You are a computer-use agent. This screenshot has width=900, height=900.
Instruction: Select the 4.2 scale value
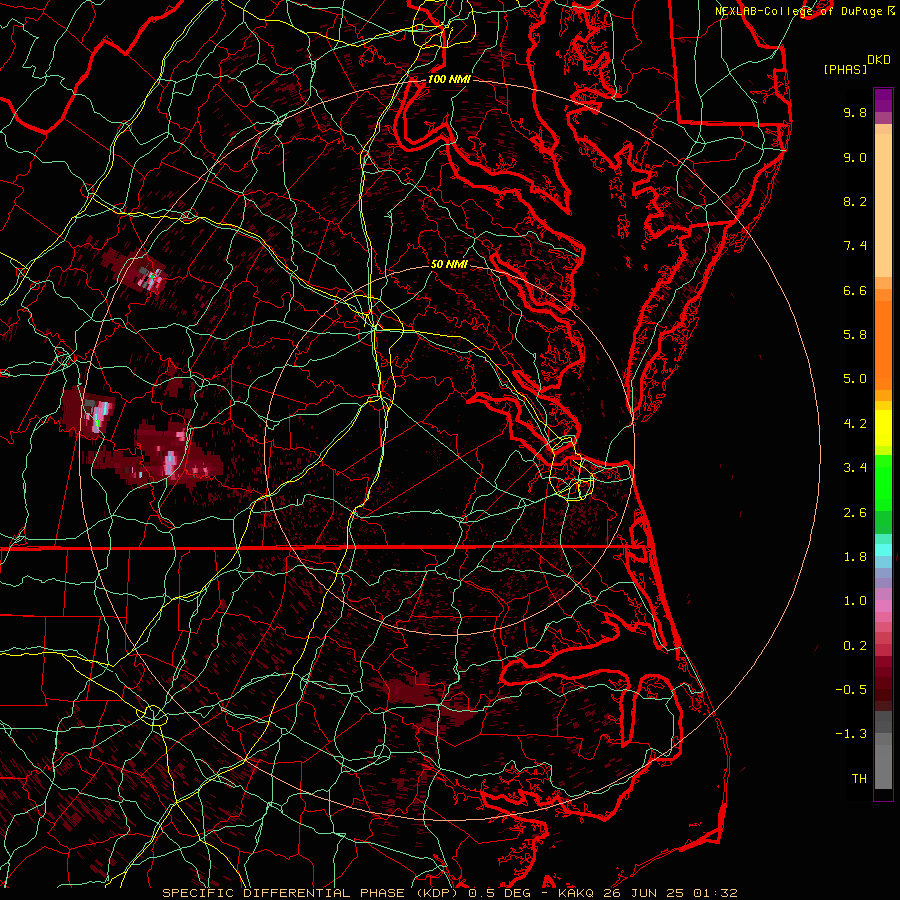click(855, 424)
